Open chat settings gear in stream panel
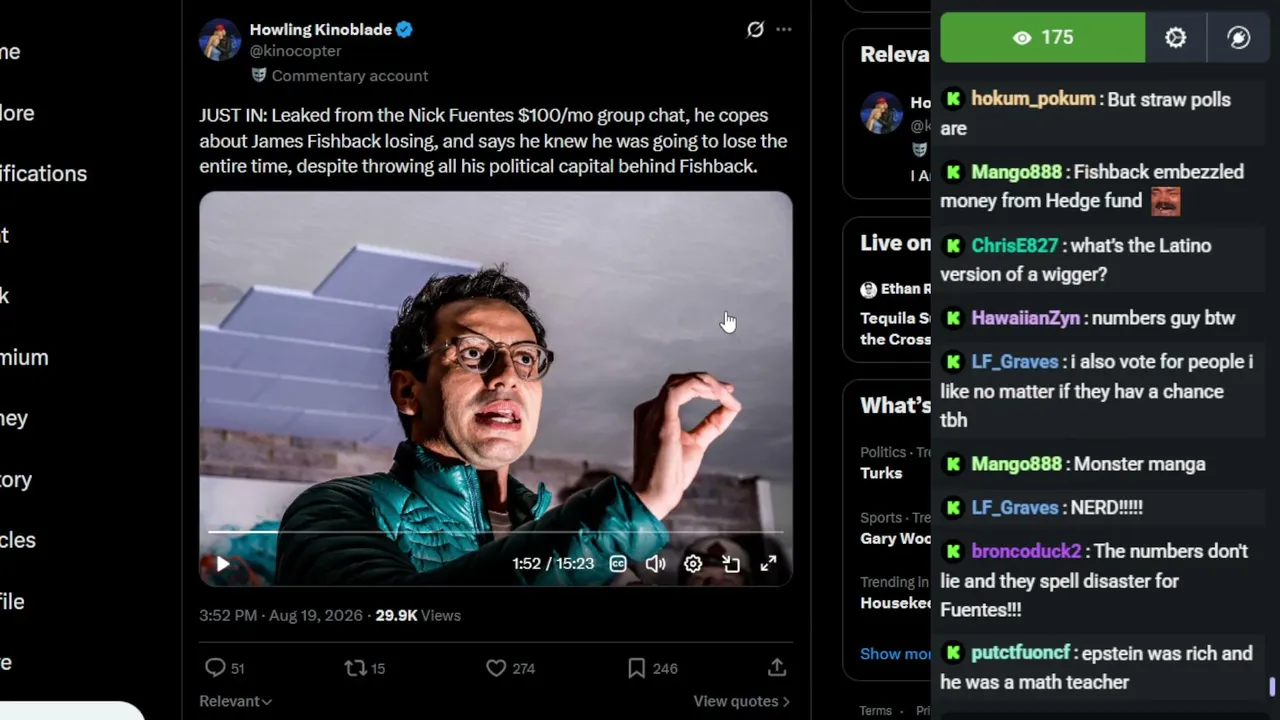This screenshot has height=720, width=1280. (x=1176, y=38)
